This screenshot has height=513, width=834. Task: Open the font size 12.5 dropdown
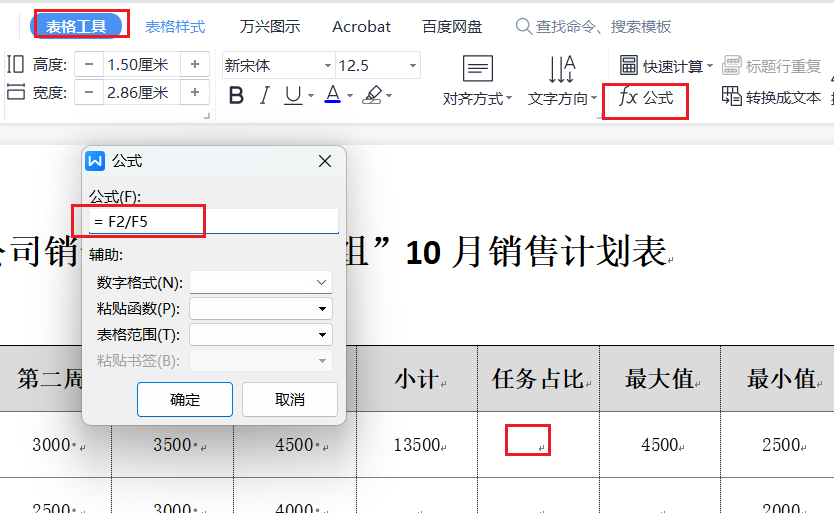pos(413,66)
